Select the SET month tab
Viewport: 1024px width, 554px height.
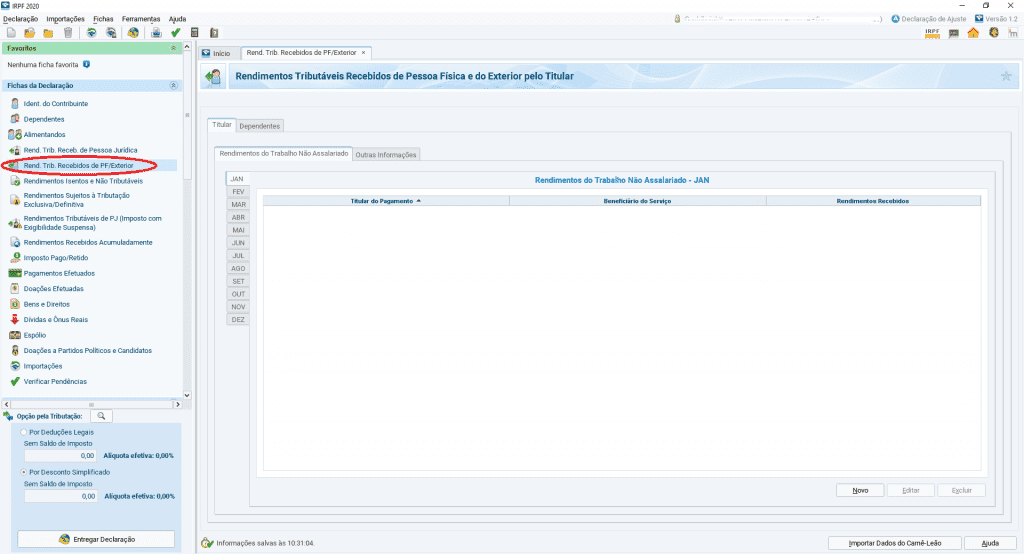pyautogui.click(x=238, y=282)
